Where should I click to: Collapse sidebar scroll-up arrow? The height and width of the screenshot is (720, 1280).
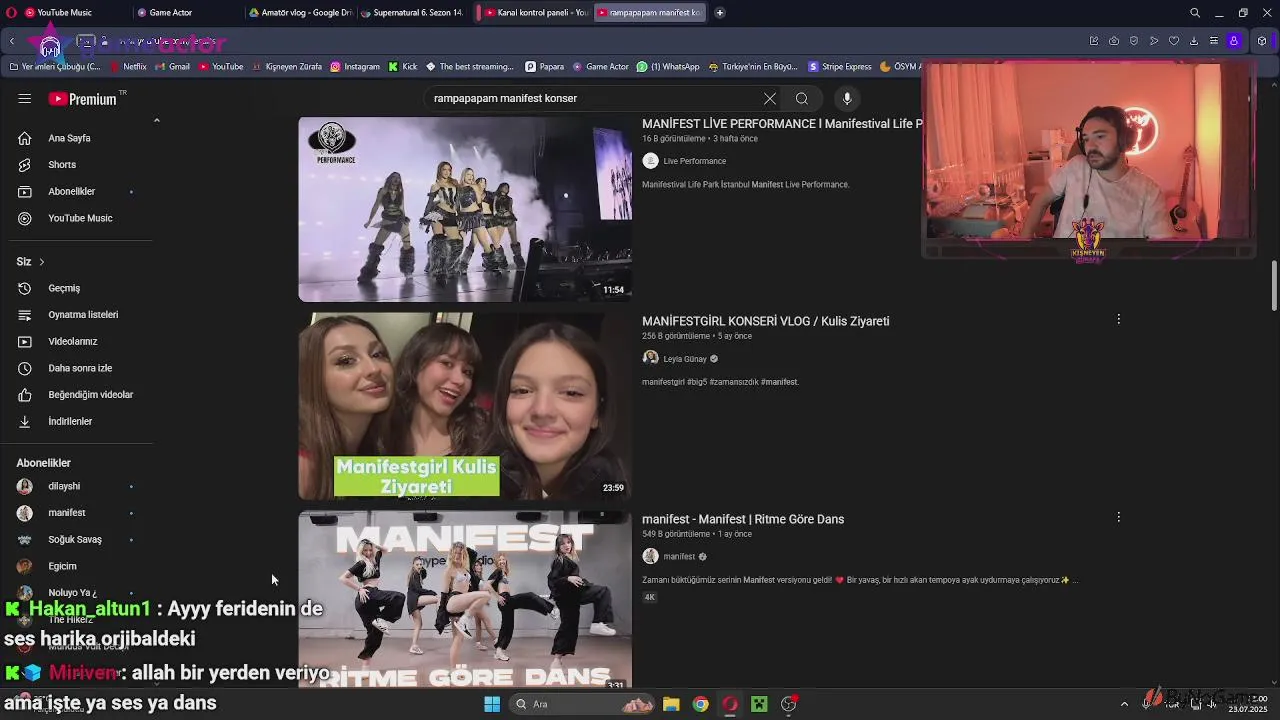click(156, 120)
